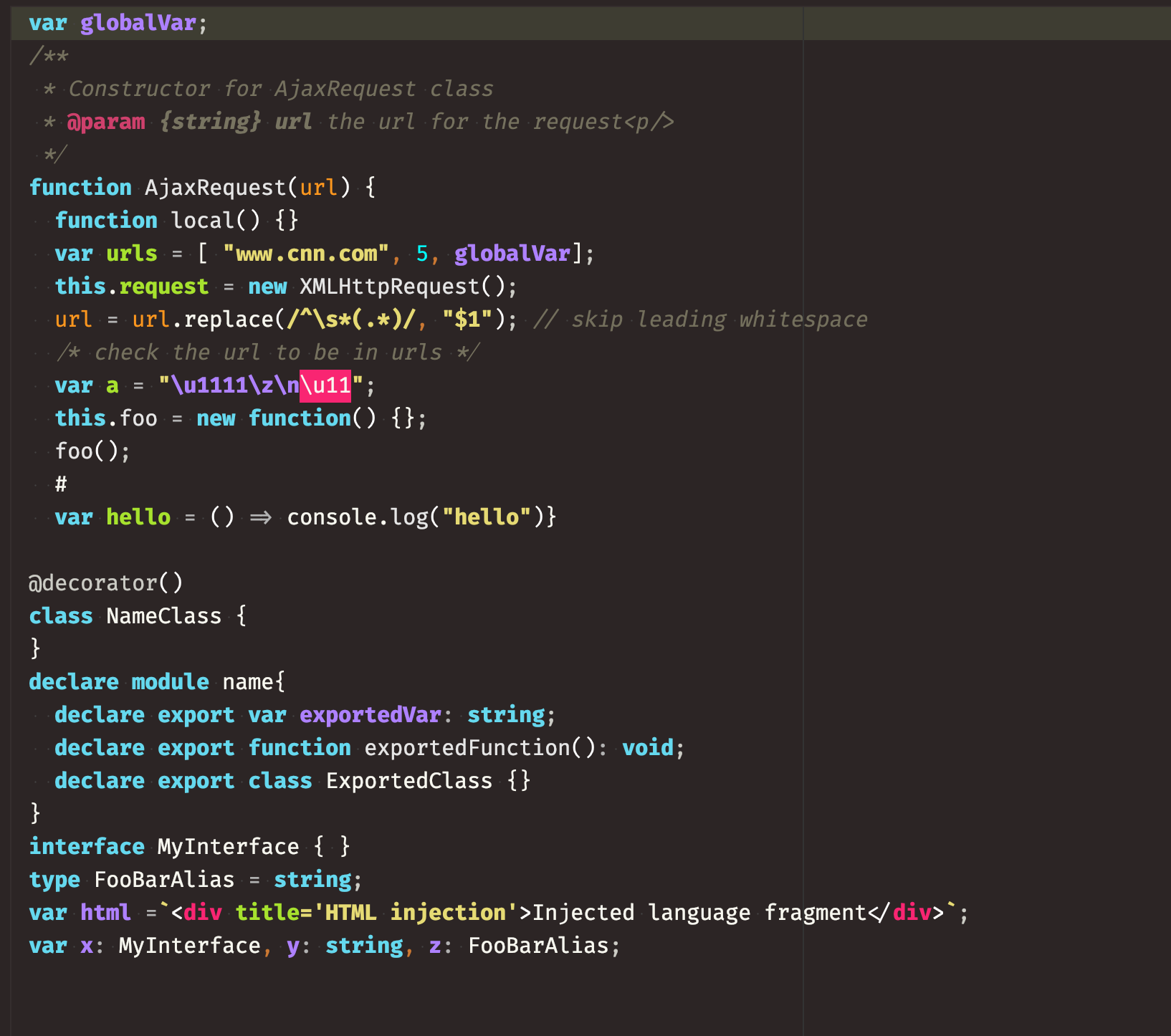Viewport: 1171px width, 1036px height.
Task: Click the opening <div tag in the template
Action: coord(196,913)
